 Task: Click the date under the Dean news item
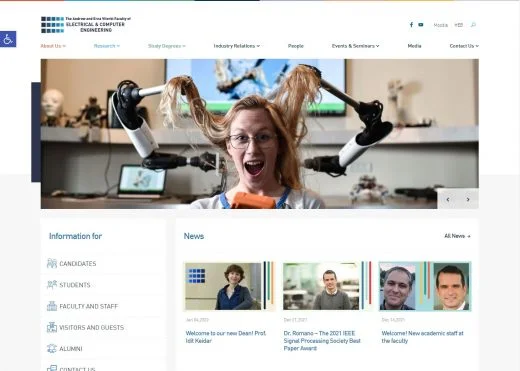(x=197, y=320)
